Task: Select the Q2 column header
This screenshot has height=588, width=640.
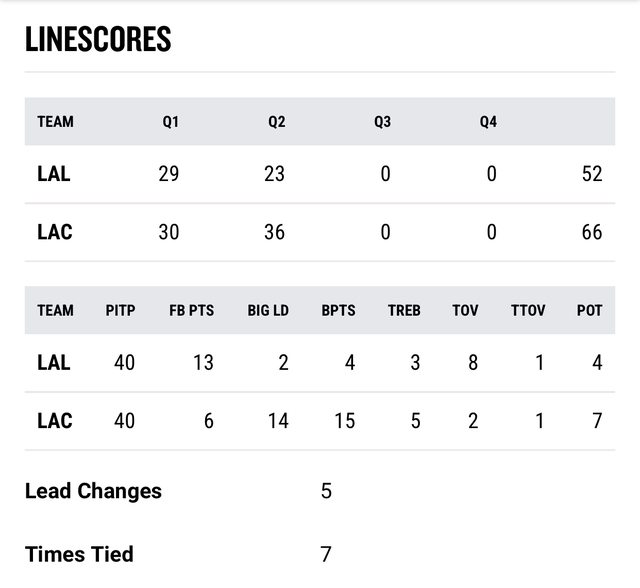Action: (276, 122)
